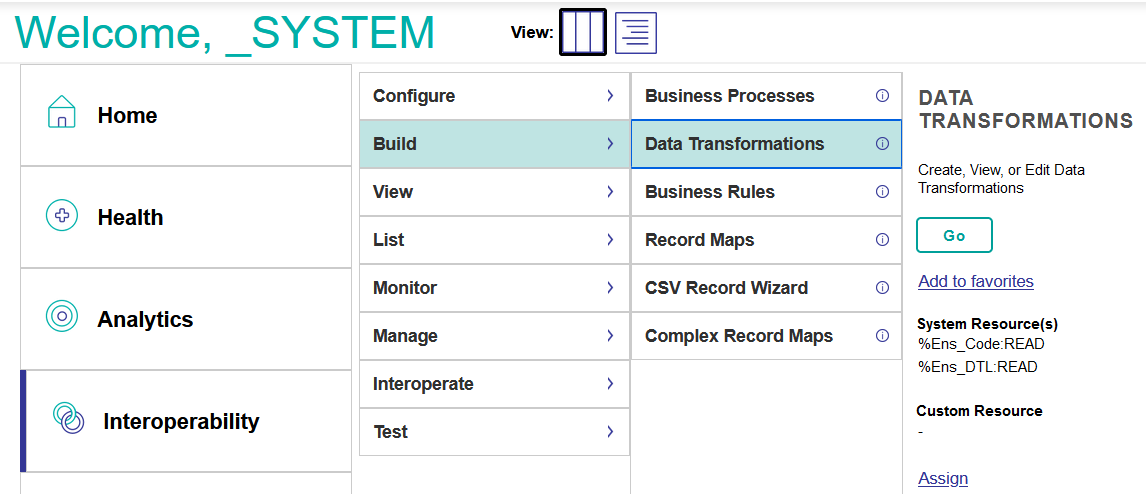Click info icon beside Complex Record Maps
Screen dimensions: 1146x494
point(882,336)
